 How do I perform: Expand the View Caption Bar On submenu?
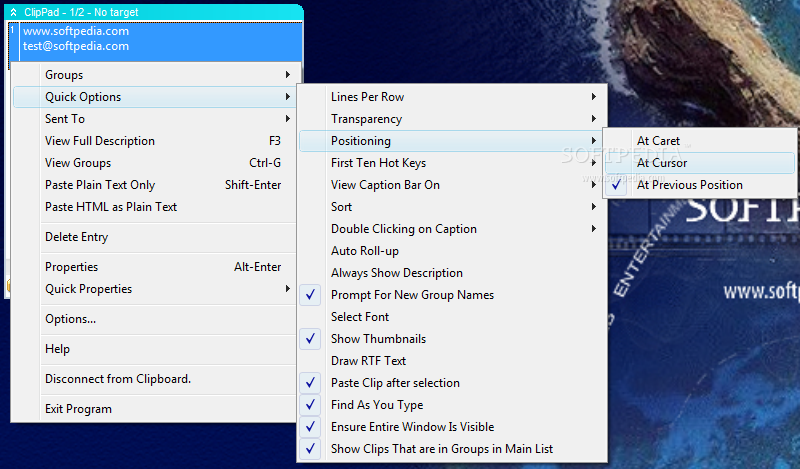[451, 185]
